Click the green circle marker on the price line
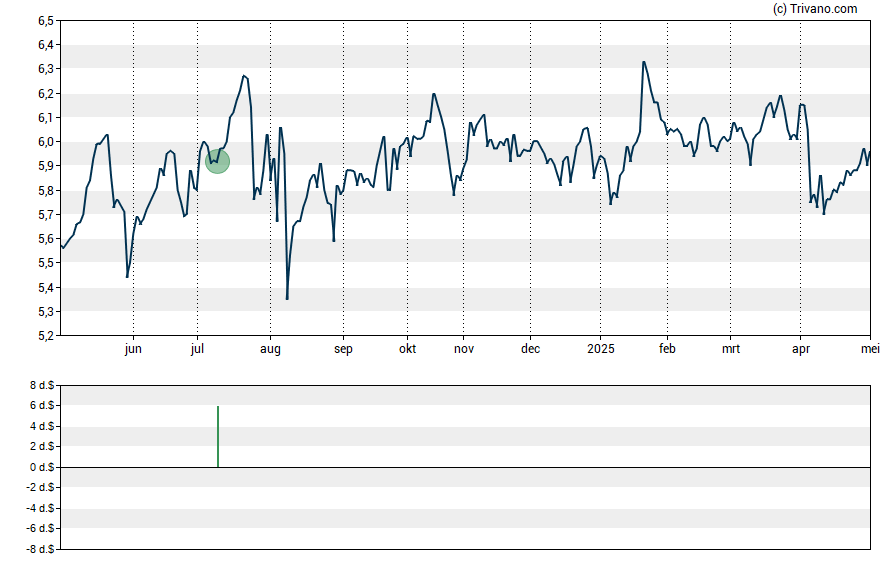Viewport: 888px width, 565px height. [x=217, y=161]
